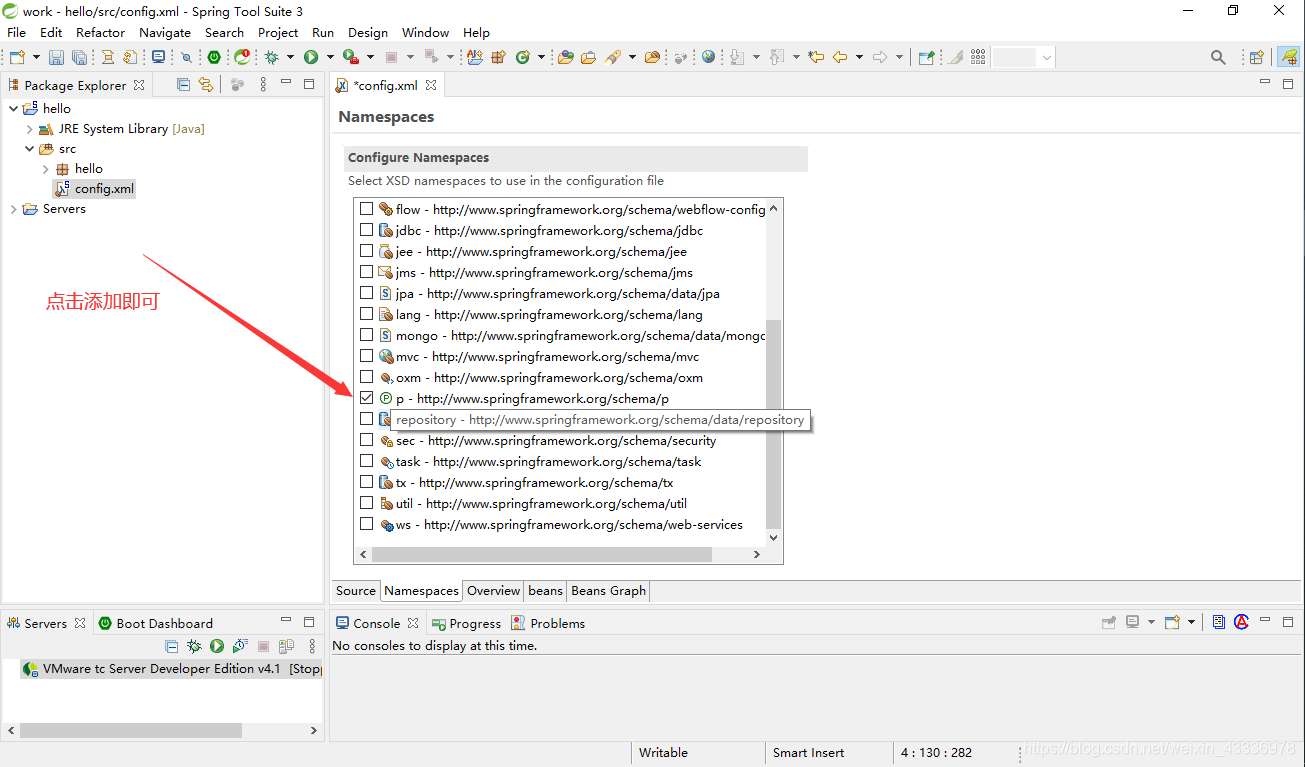This screenshot has height=767, width=1305.
Task: Tick the tx namespace checkbox
Action: point(366,482)
